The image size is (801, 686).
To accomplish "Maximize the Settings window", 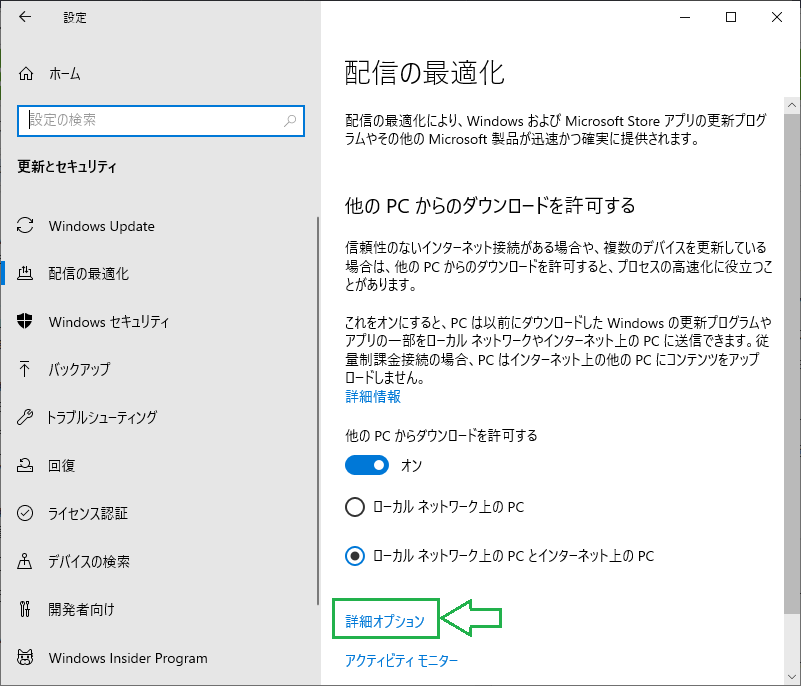I will tap(731, 17).
